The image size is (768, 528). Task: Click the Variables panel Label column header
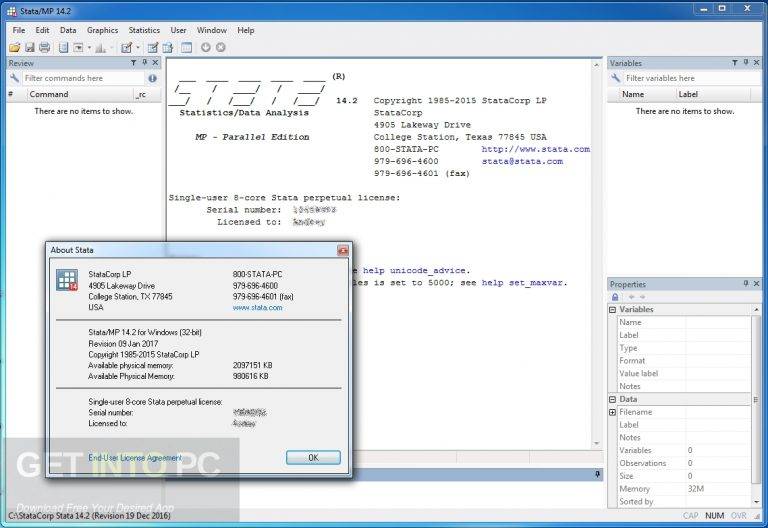click(713, 94)
